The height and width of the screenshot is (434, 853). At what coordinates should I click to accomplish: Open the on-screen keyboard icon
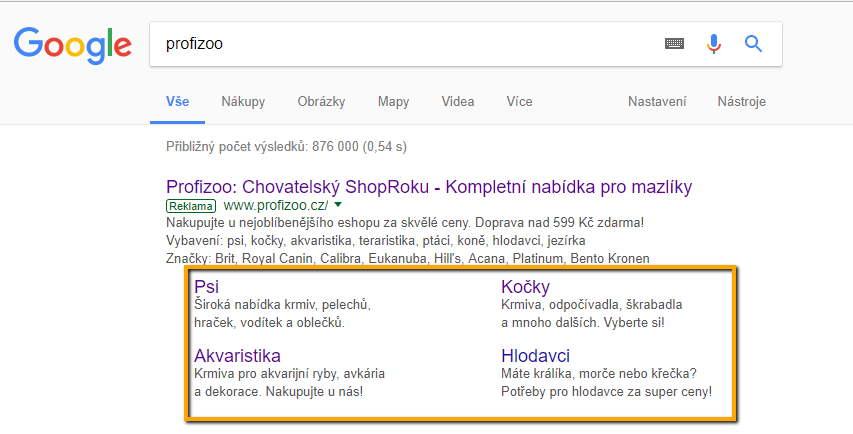pos(675,44)
